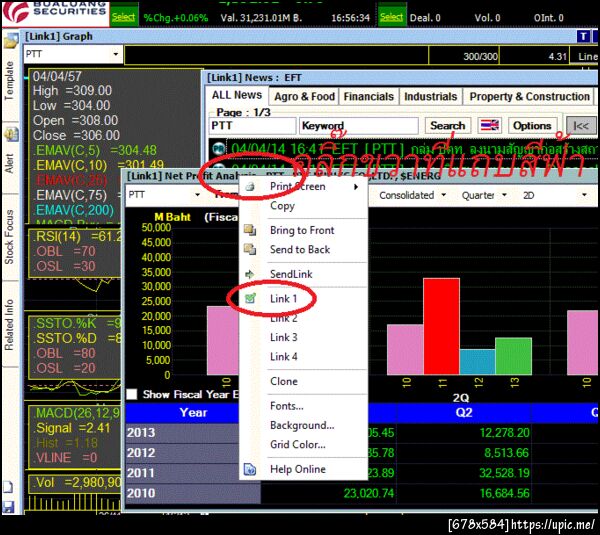Click the first-page |<< button in News
This screenshot has height=535, width=600.
click(x=581, y=126)
